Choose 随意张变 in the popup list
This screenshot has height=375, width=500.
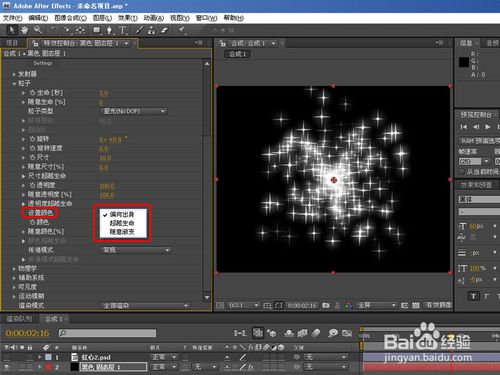pos(122,232)
